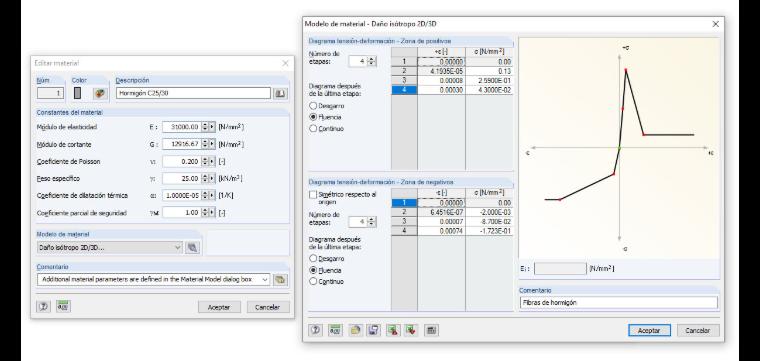Click cell 6.4516E-07 in negative table

coord(441,212)
